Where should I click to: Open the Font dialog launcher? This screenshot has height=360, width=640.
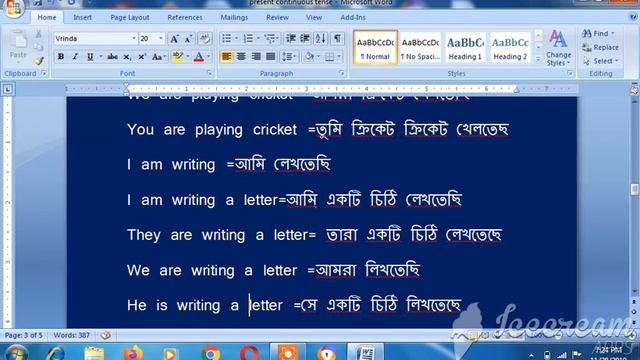pos(209,73)
